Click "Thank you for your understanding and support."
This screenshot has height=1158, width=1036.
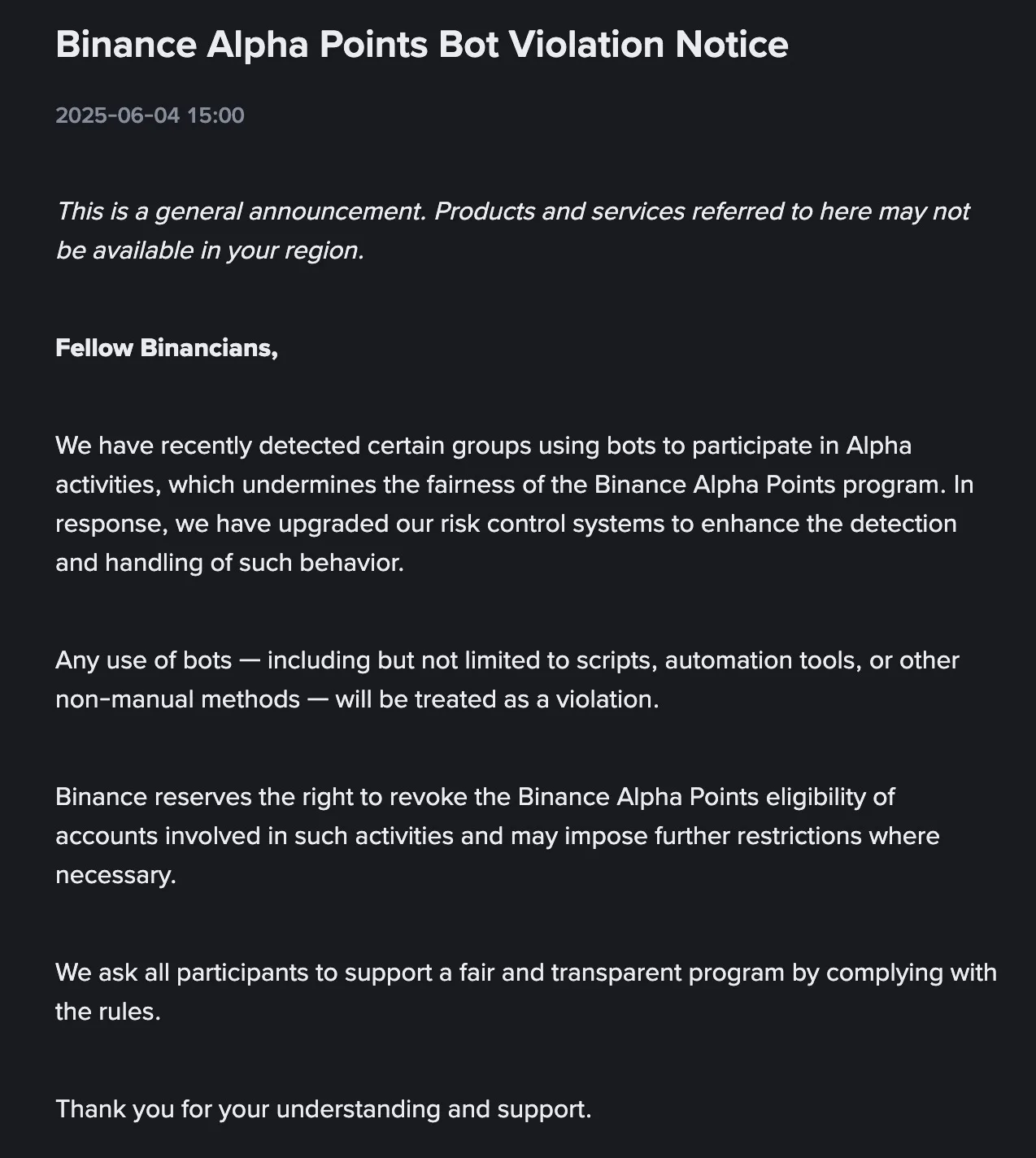tap(323, 1109)
